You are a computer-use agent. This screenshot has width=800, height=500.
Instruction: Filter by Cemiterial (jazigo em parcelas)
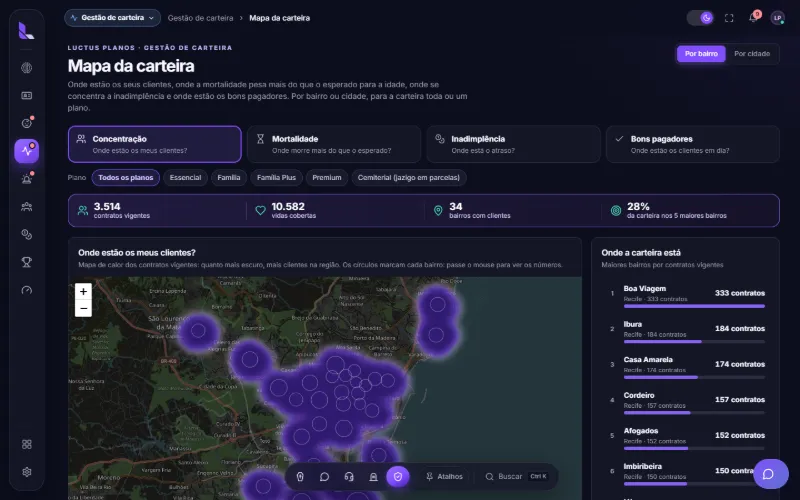pos(409,178)
